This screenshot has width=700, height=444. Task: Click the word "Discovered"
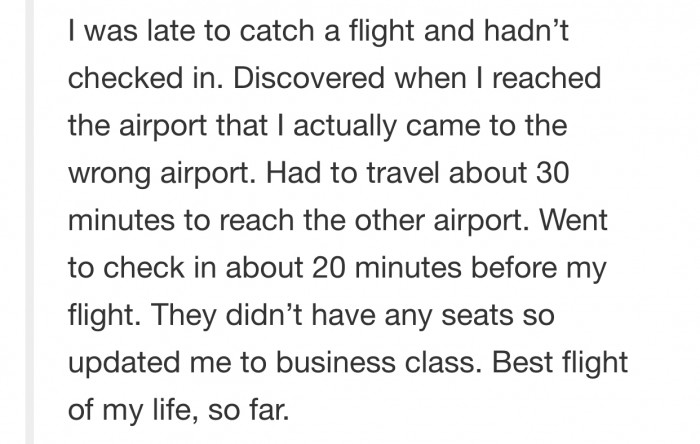309,78
